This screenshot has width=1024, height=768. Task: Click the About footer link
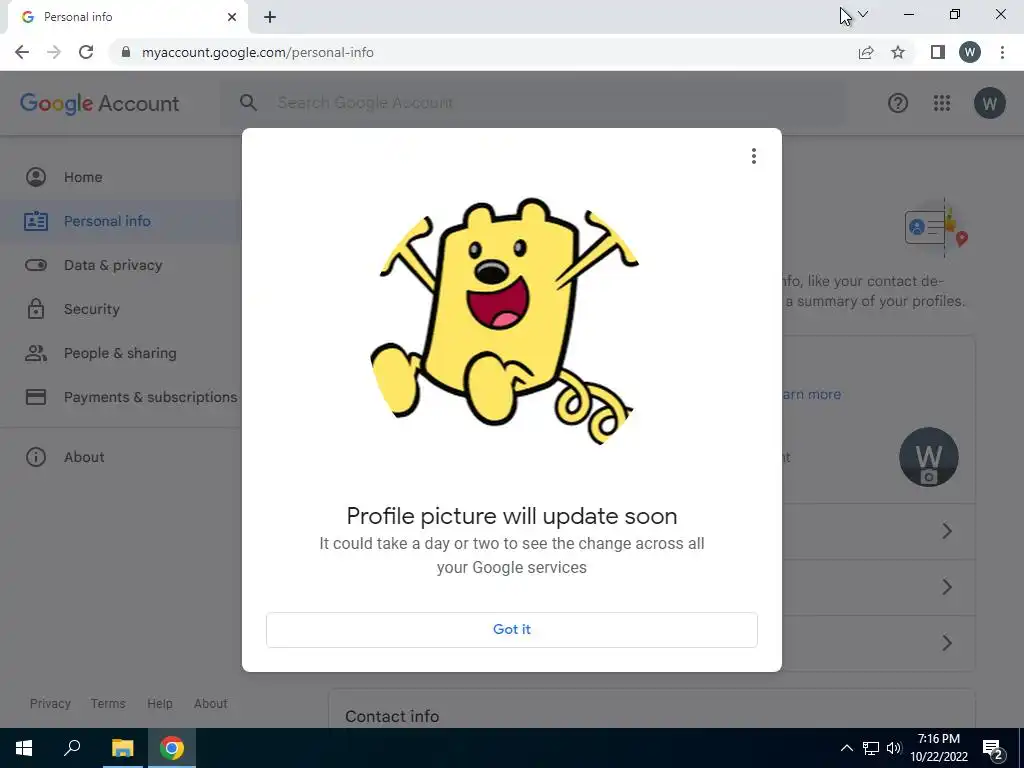(210, 703)
